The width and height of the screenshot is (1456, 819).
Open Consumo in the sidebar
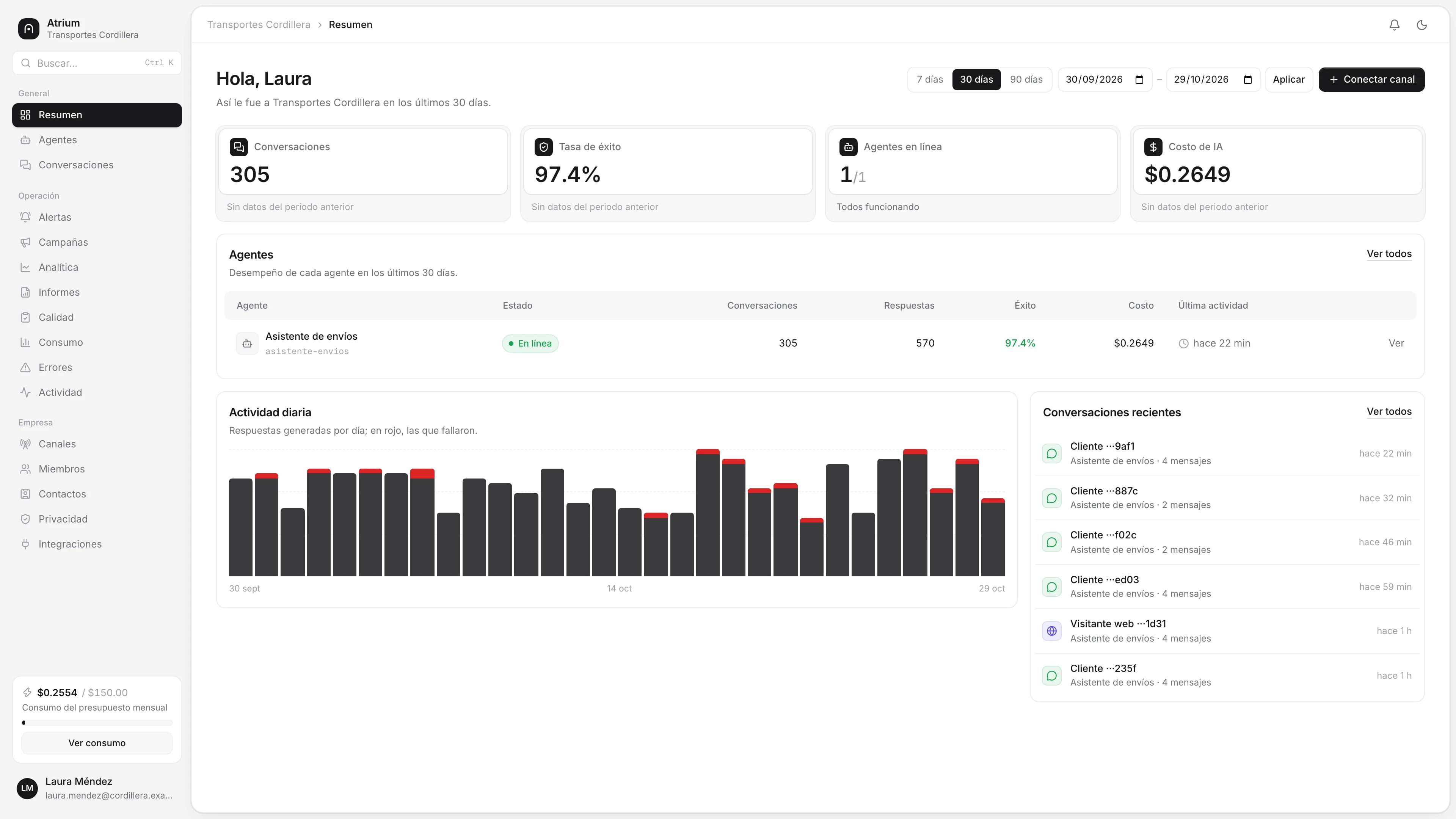pyautogui.click(x=97, y=342)
